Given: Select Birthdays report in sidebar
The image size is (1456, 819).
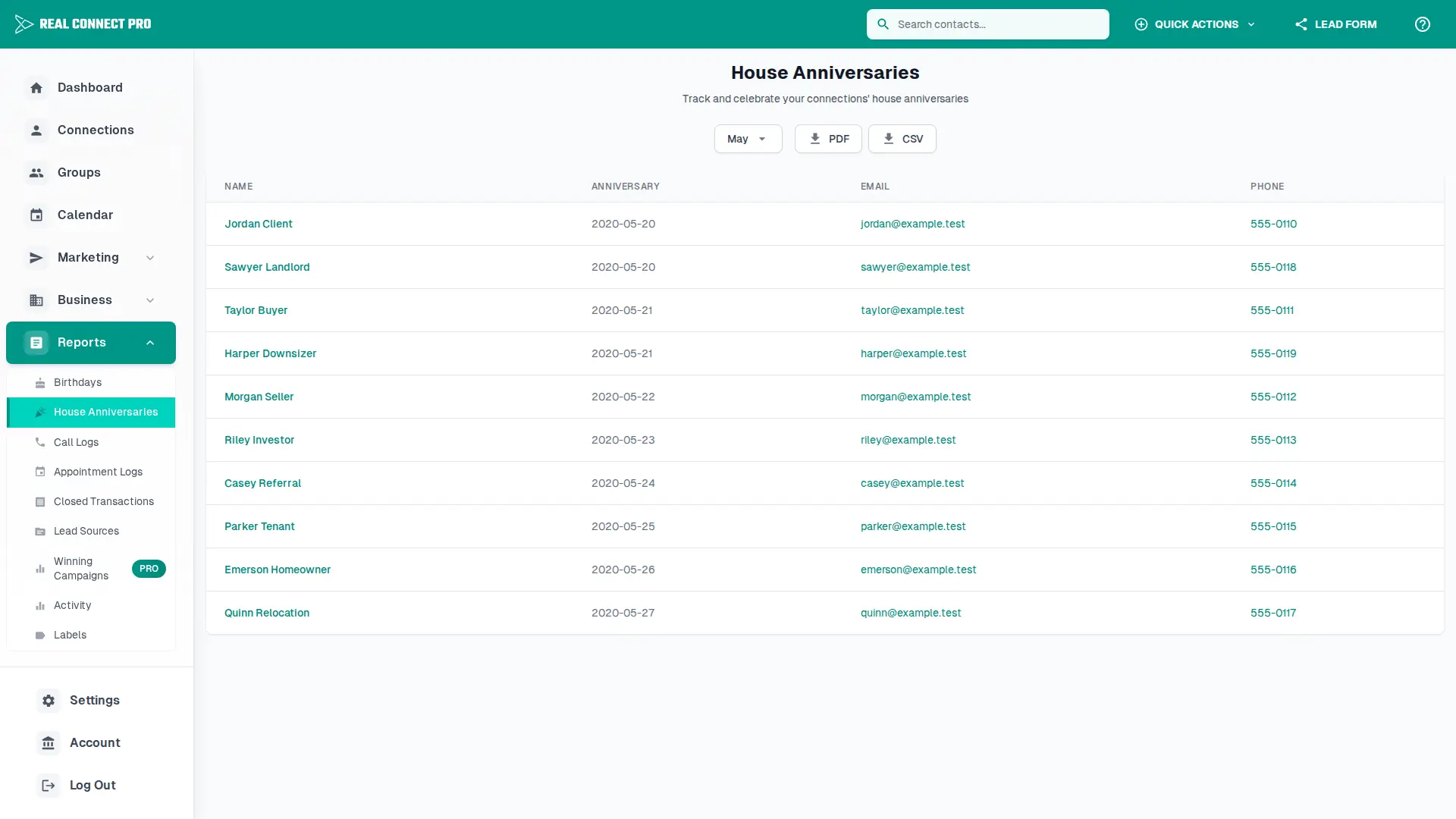Looking at the screenshot, I should 91,383.
